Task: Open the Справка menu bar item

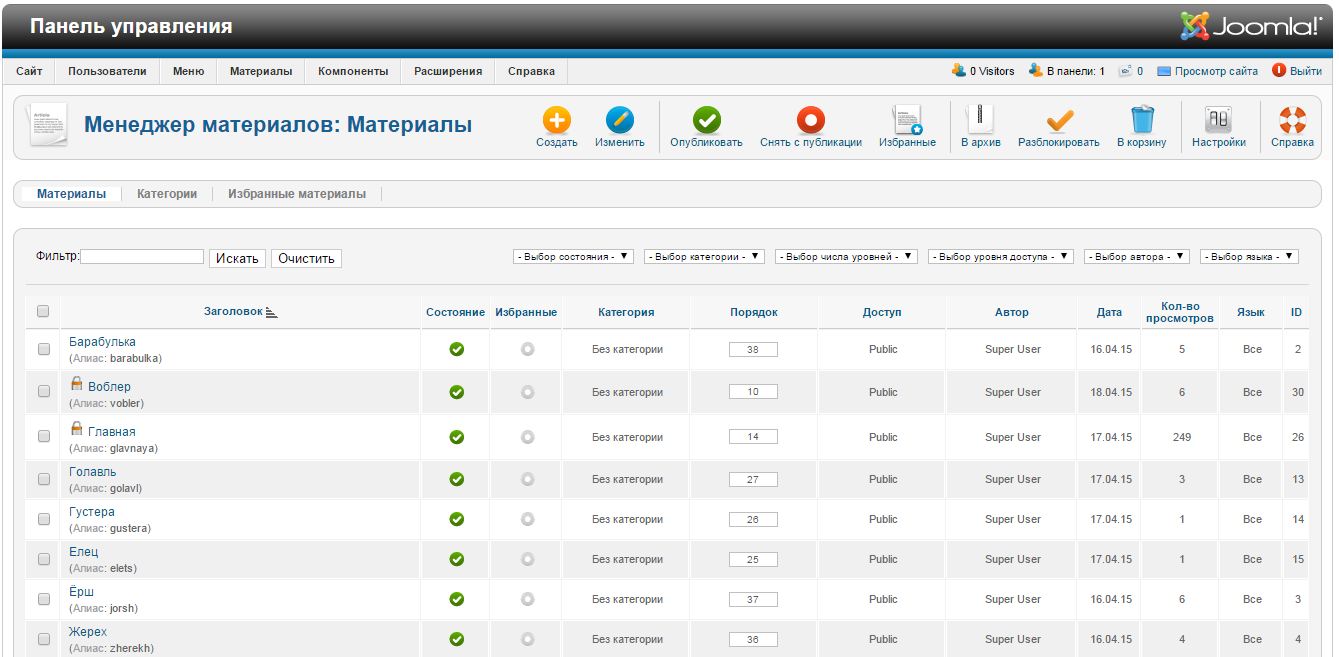Action: (x=531, y=71)
